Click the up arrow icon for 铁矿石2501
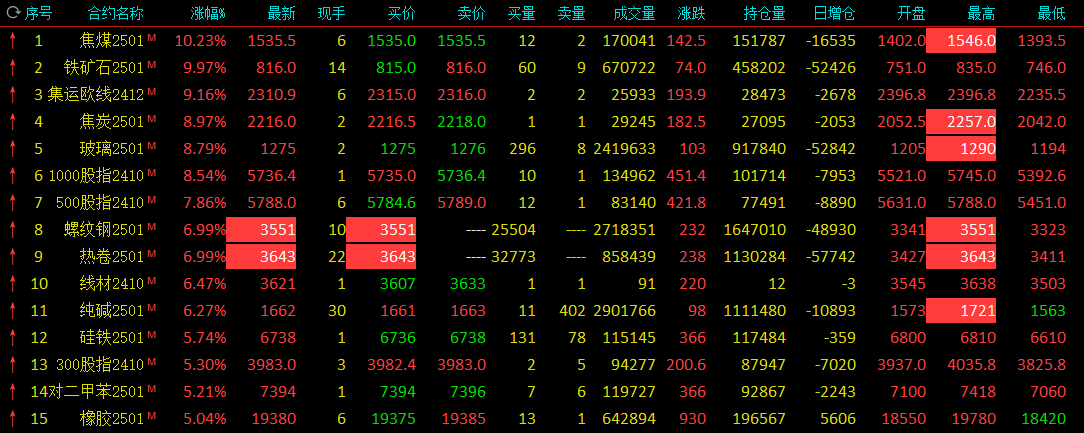The image size is (1084, 433). pos(12,68)
